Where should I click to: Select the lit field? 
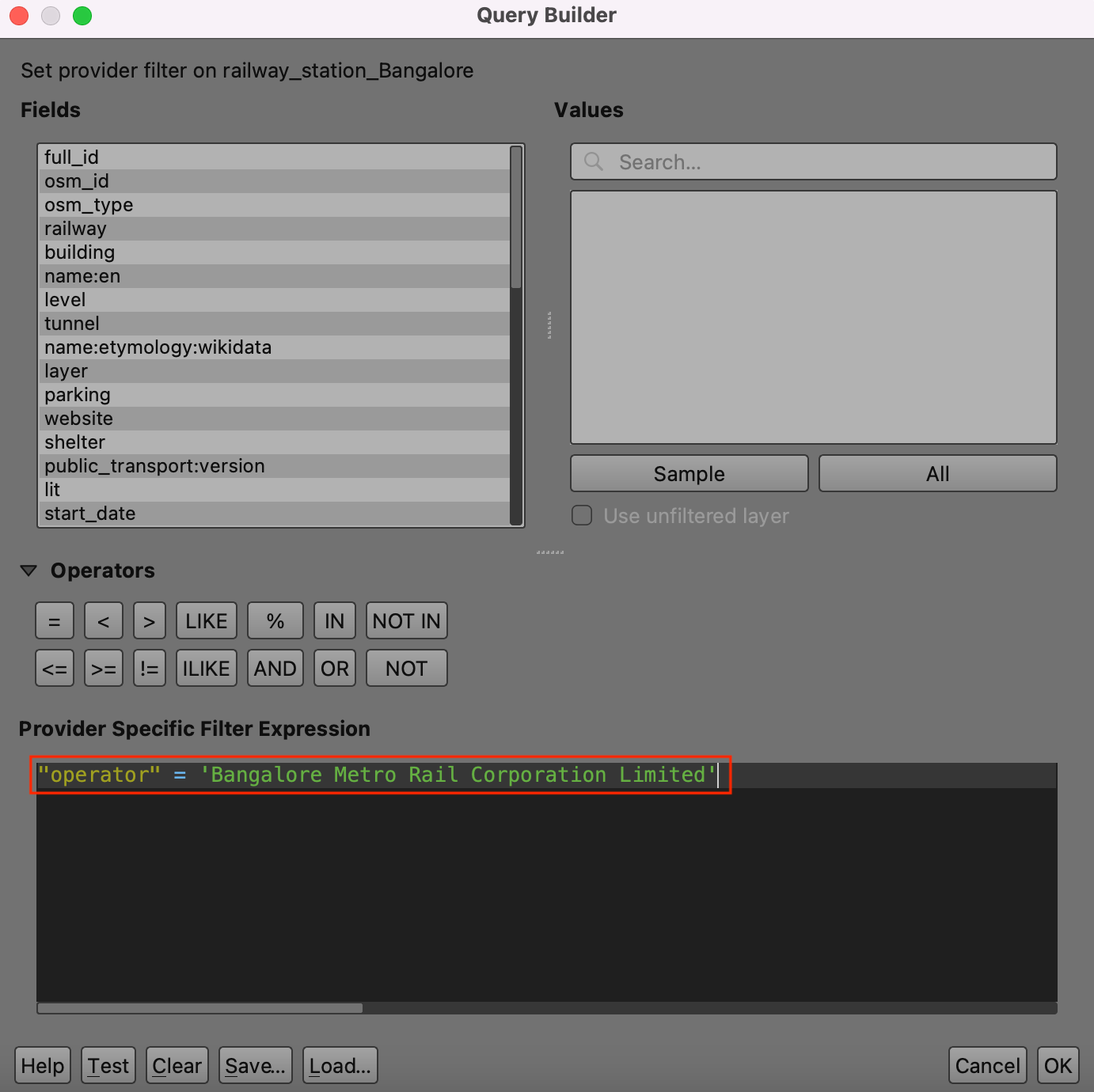click(x=274, y=490)
